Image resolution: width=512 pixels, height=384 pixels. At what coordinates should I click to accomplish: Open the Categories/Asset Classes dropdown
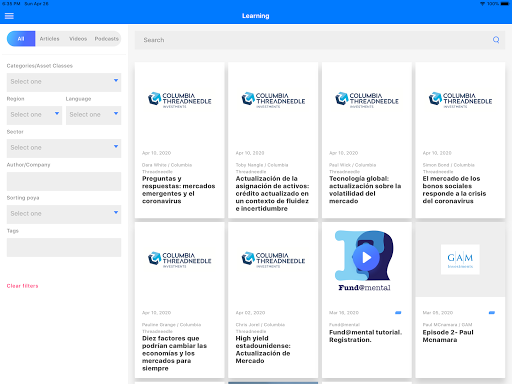pos(64,82)
